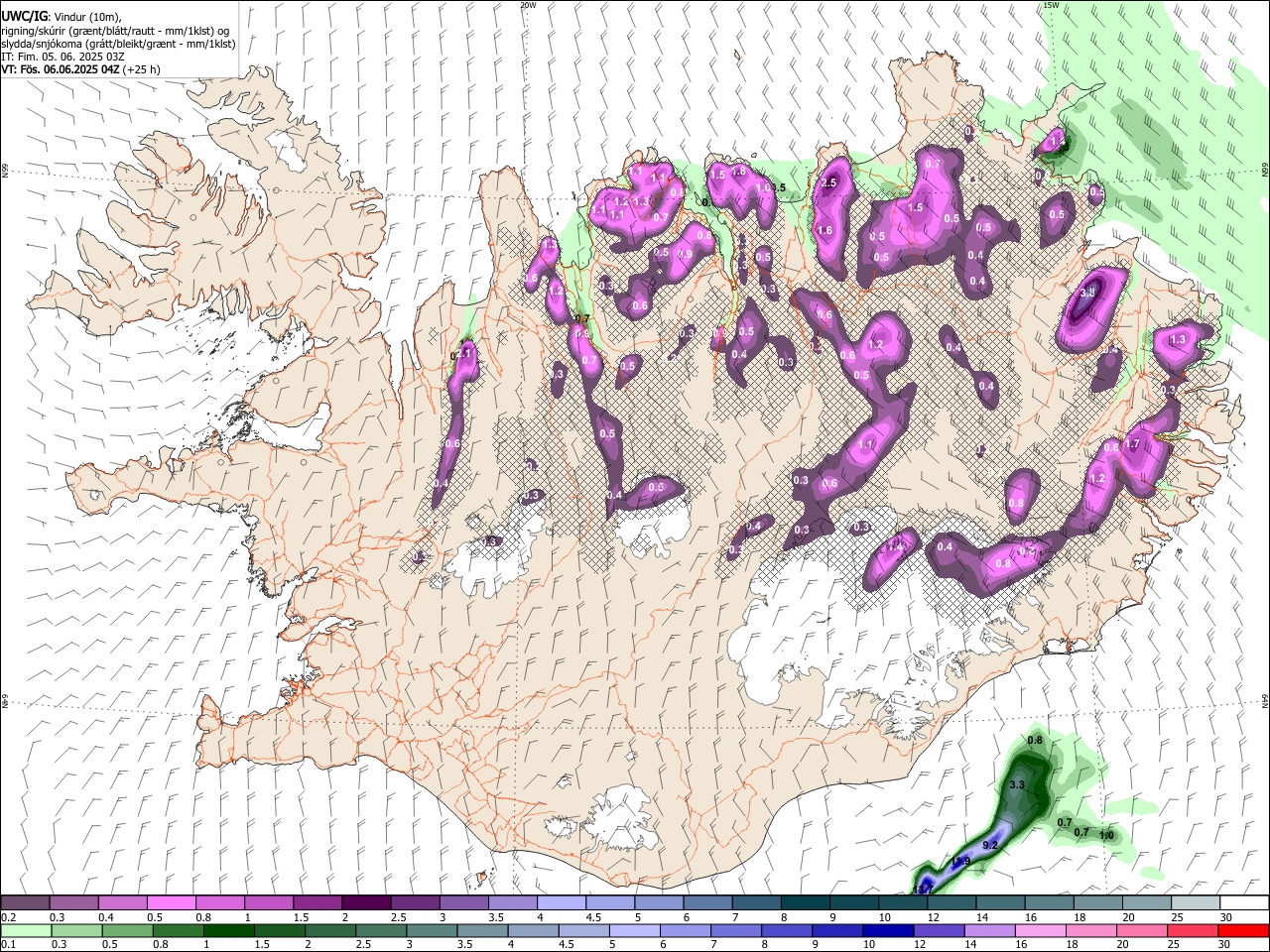The width and height of the screenshot is (1270, 952).
Task: Select the palest green first swatch of the lower legend
Action: [x=25, y=930]
